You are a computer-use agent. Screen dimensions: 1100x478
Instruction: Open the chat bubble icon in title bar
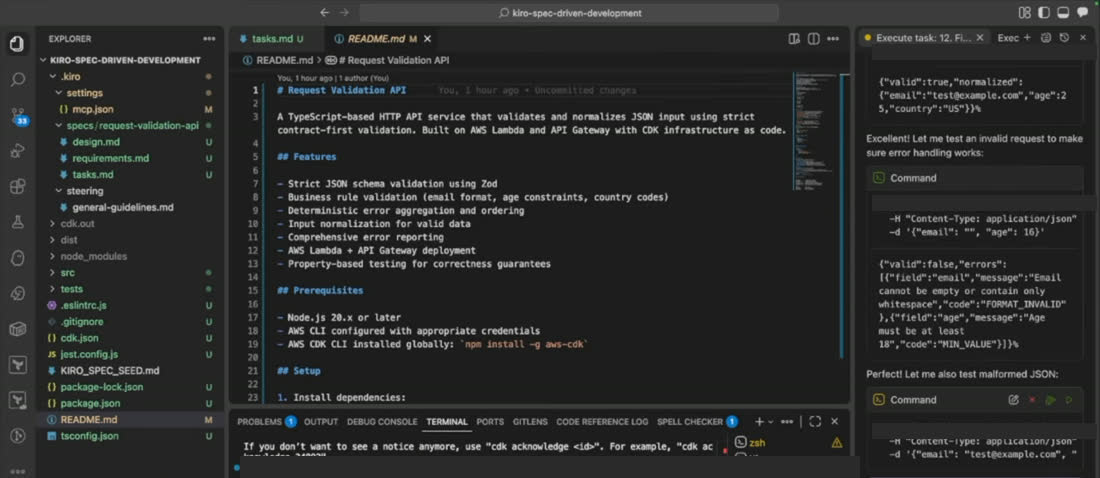(x=1082, y=13)
